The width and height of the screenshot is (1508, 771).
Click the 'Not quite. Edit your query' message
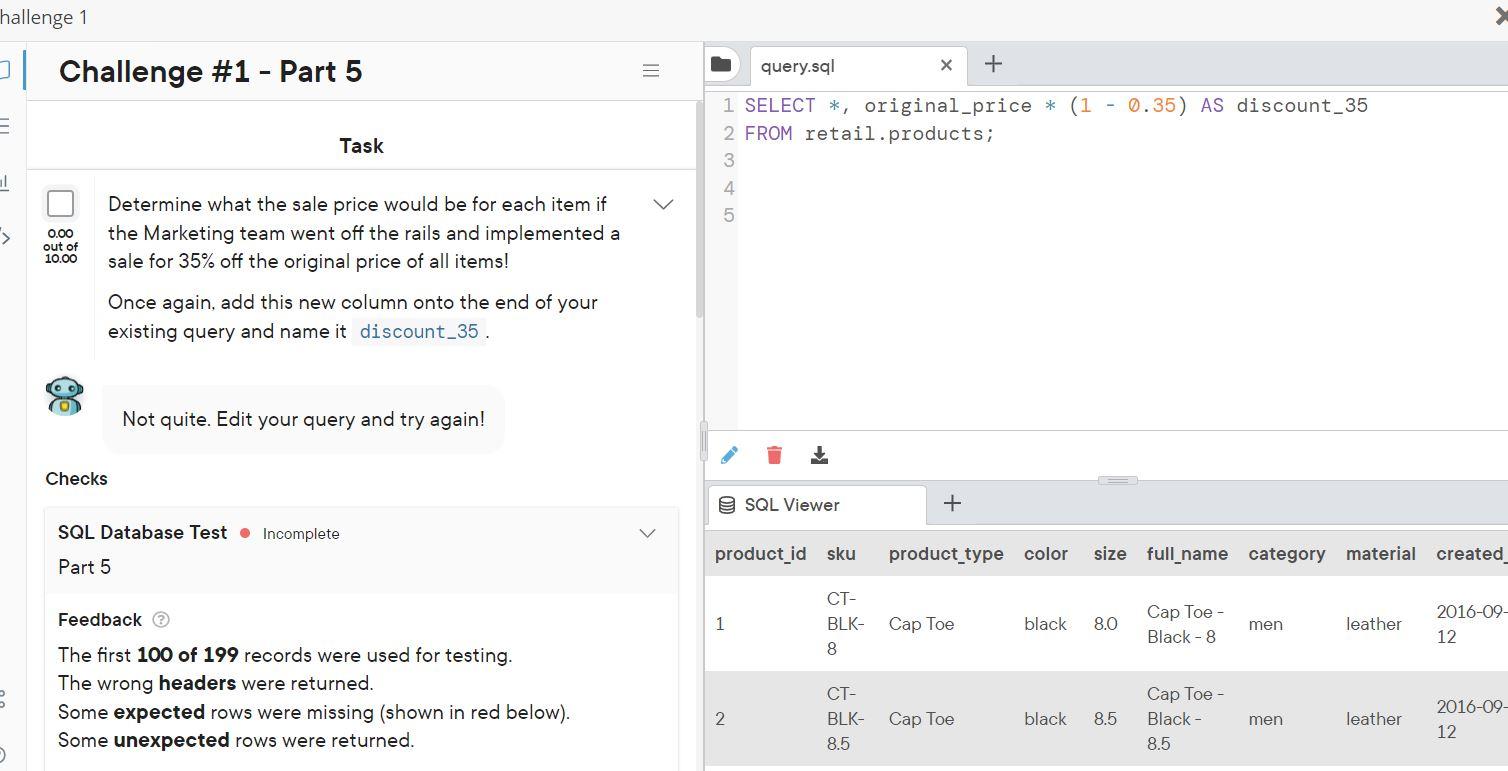click(x=303, y=419)
